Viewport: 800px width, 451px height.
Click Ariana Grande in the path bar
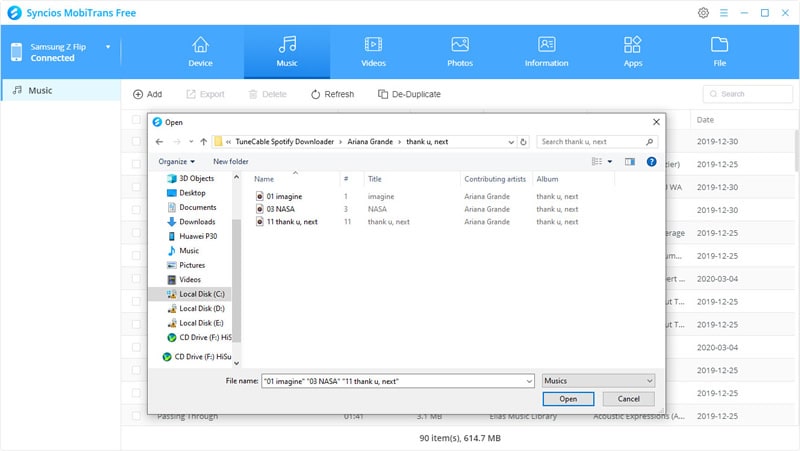click(370, 142)
